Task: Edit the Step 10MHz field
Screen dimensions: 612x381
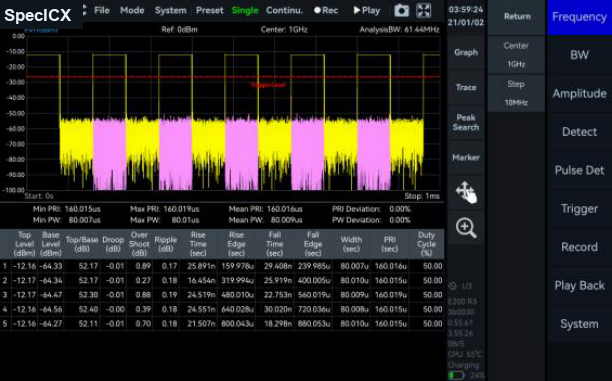Action: (516, 93)
